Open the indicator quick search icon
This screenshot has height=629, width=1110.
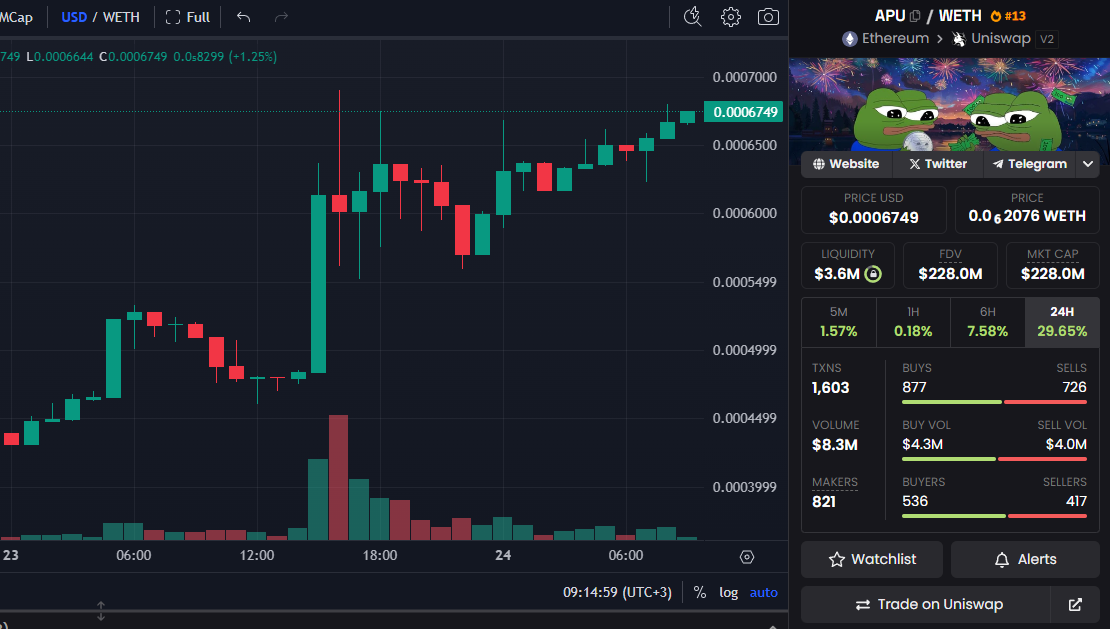(x=692, y=17)
